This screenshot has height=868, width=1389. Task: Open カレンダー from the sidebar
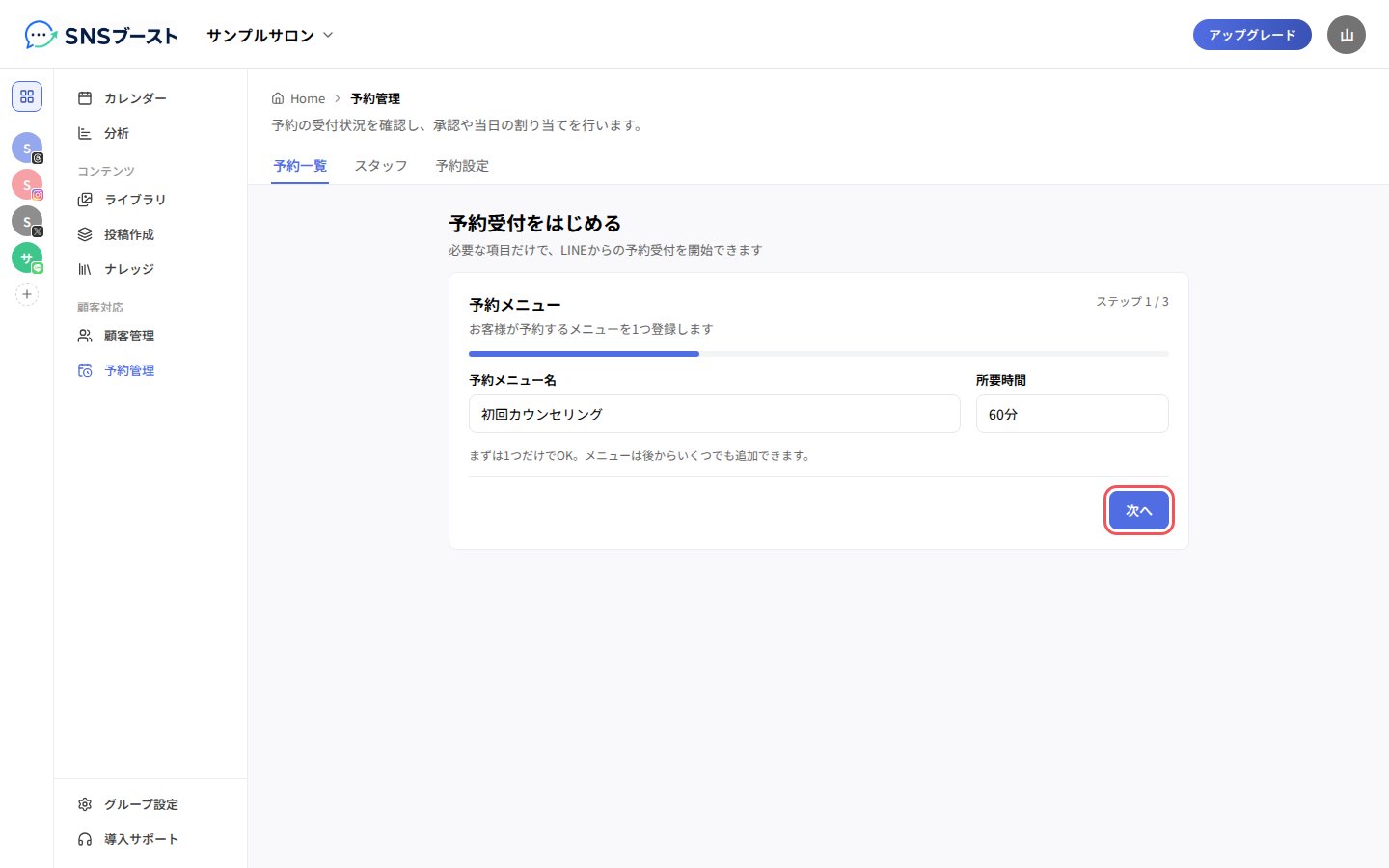pos(150,98)
